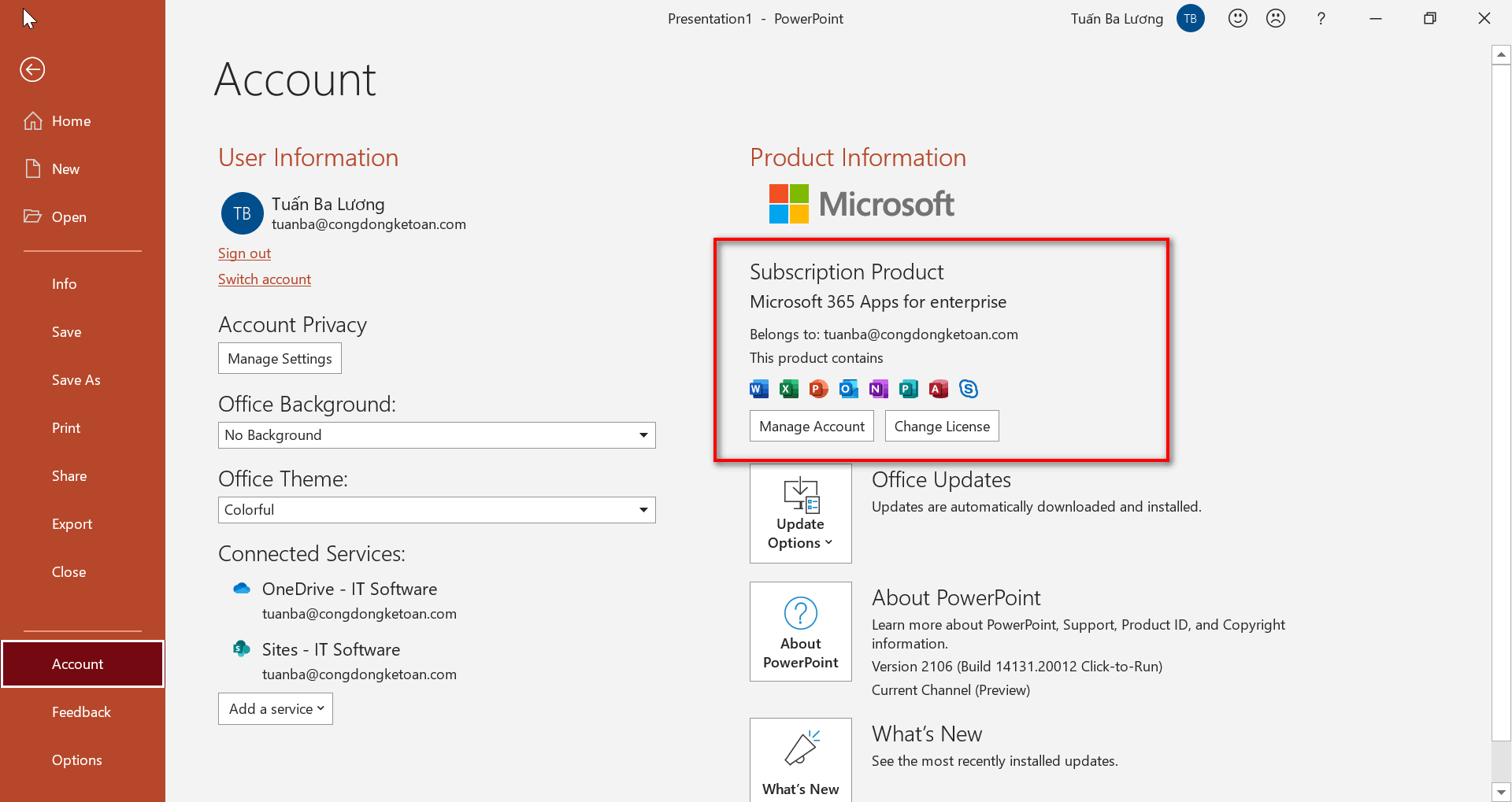This screenshot has height=802, width=1512.
Task: Click the user name in title bar
Action: 1117,19
